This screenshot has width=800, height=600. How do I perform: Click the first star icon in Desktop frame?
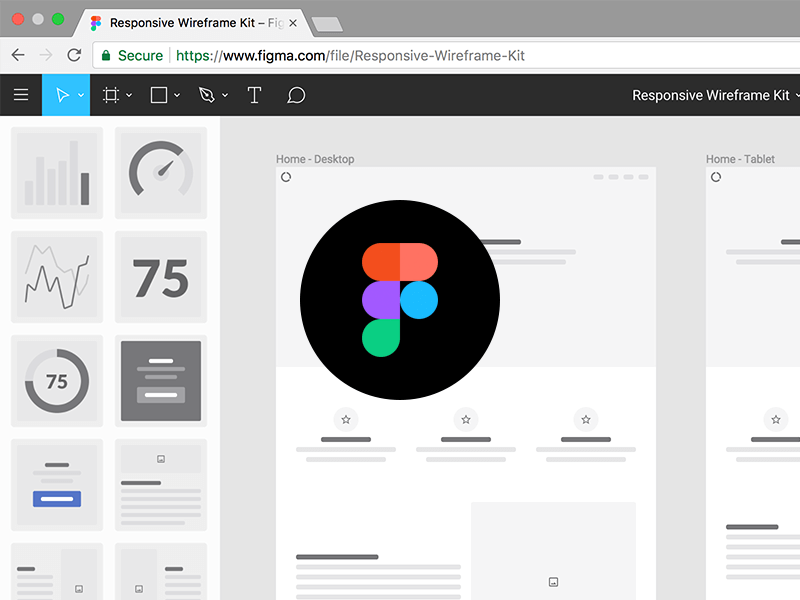(346, 419)
